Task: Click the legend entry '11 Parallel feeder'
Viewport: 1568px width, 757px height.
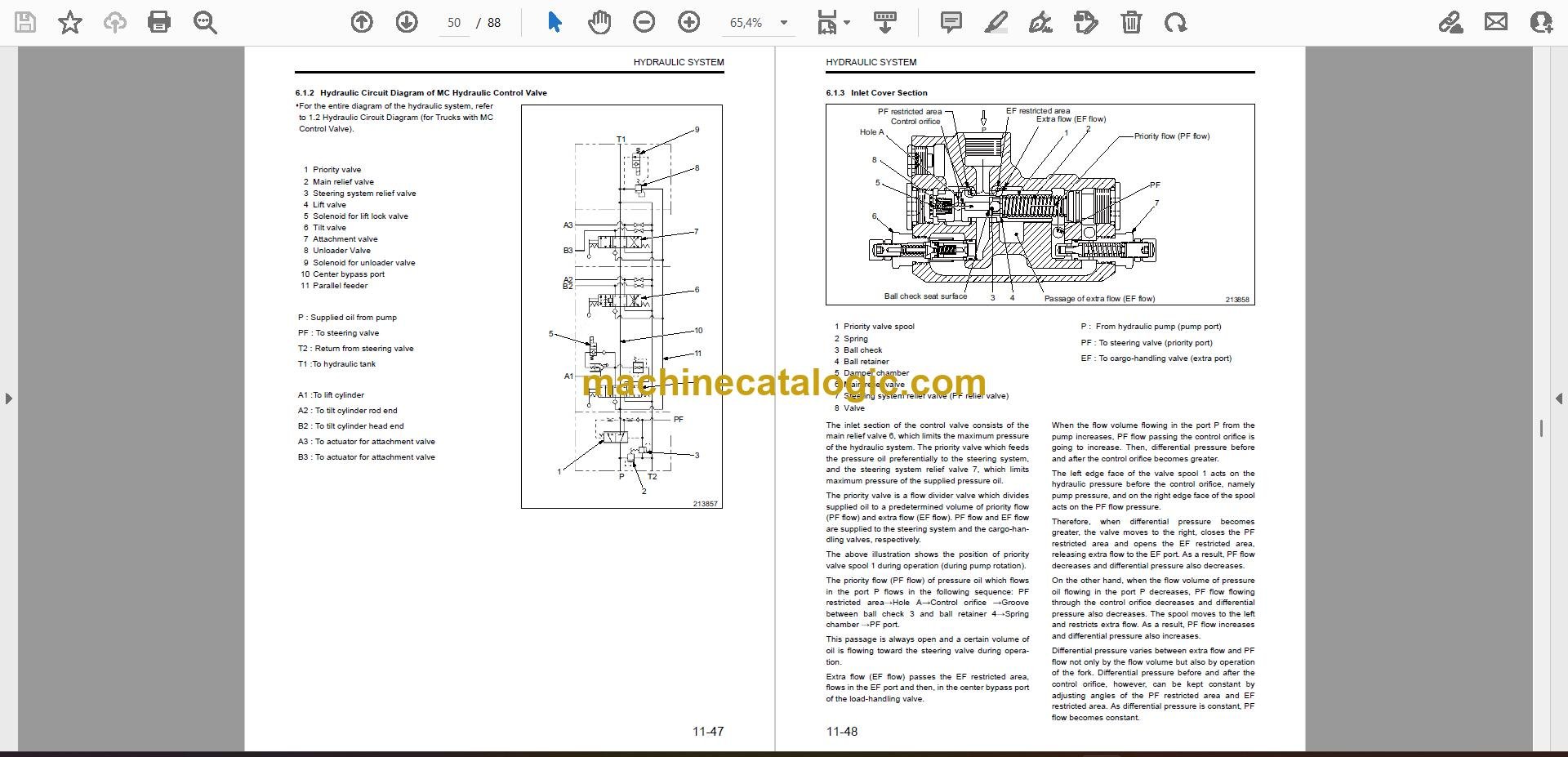Action: pyautogui.click(x=334, y=286)
